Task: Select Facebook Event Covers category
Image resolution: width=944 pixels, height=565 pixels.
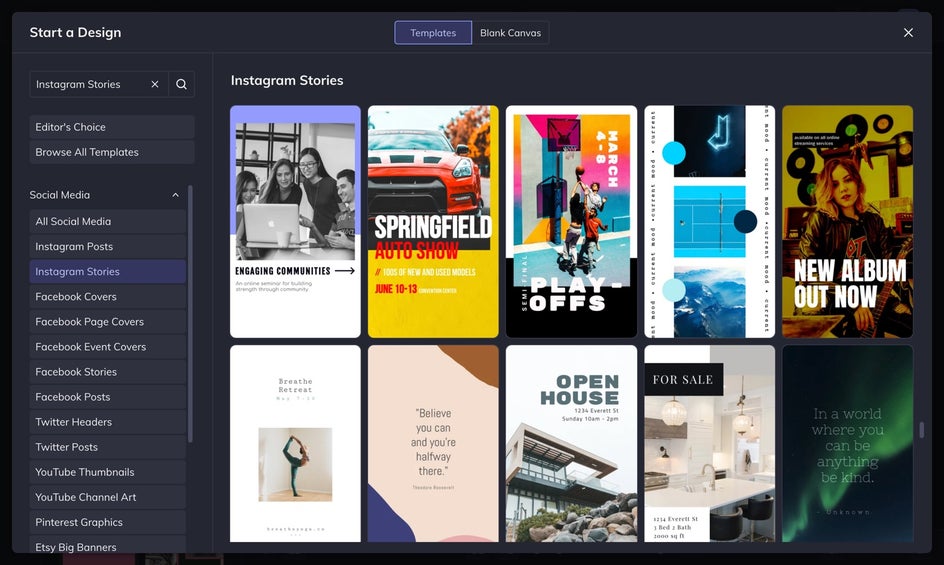Action: tap(108, 347)
